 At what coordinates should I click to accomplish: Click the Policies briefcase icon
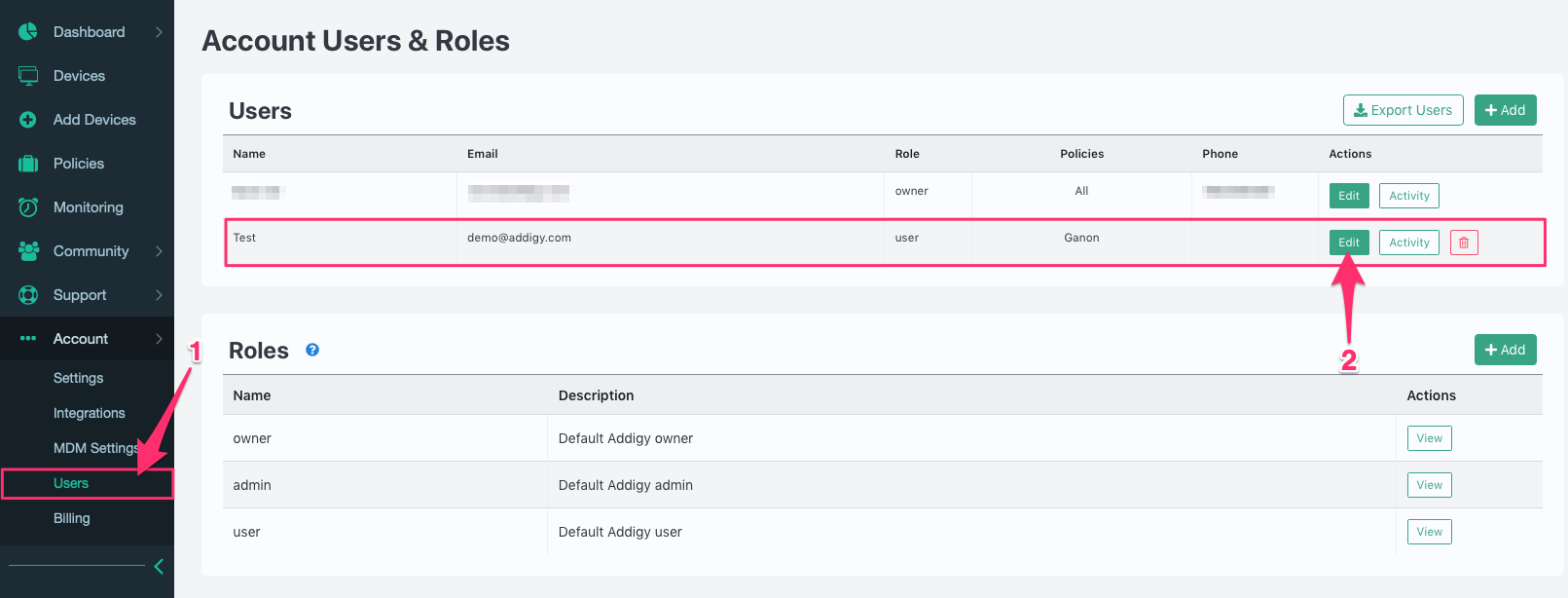28,164
